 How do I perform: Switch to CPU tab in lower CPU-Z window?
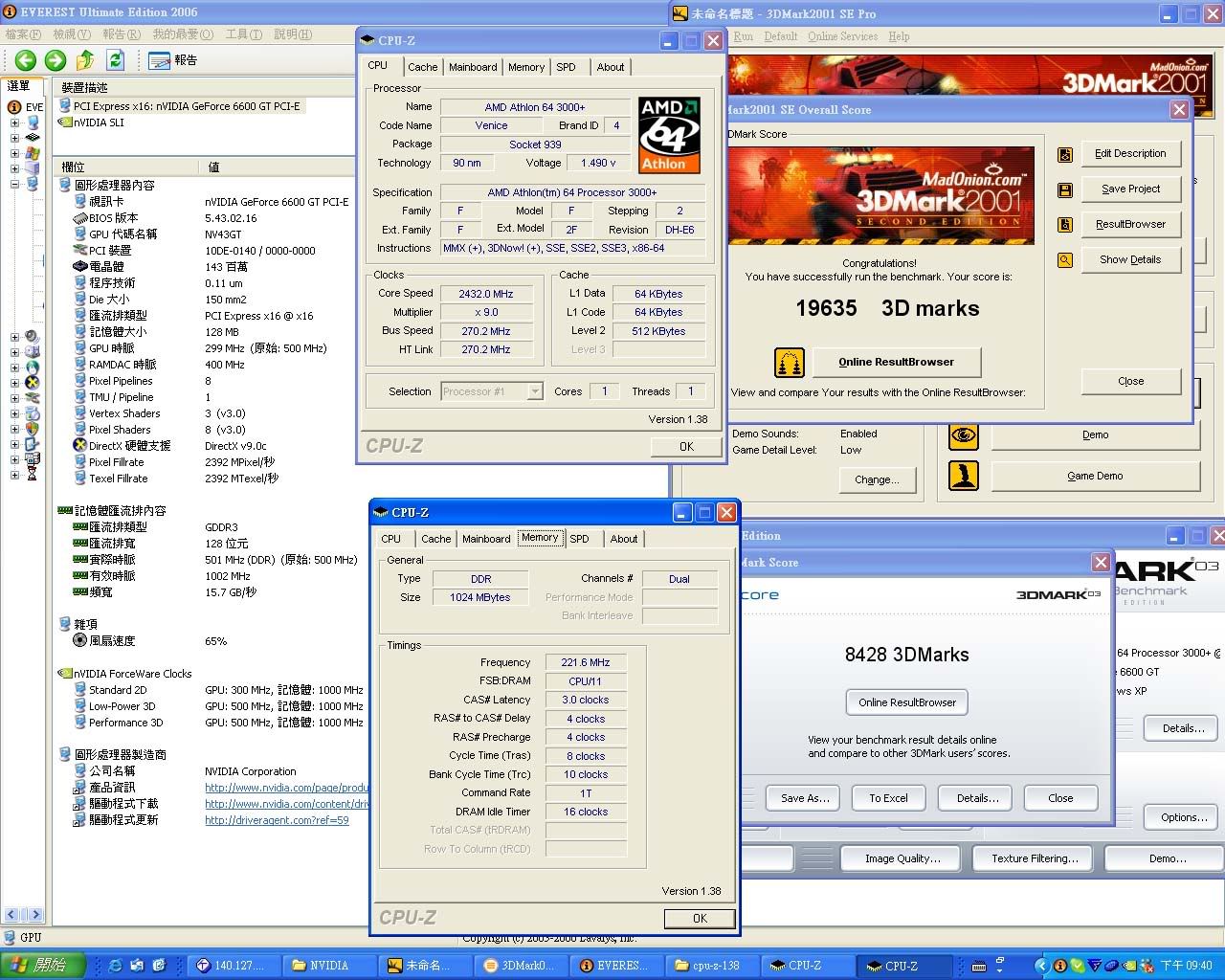coord(391,539)
